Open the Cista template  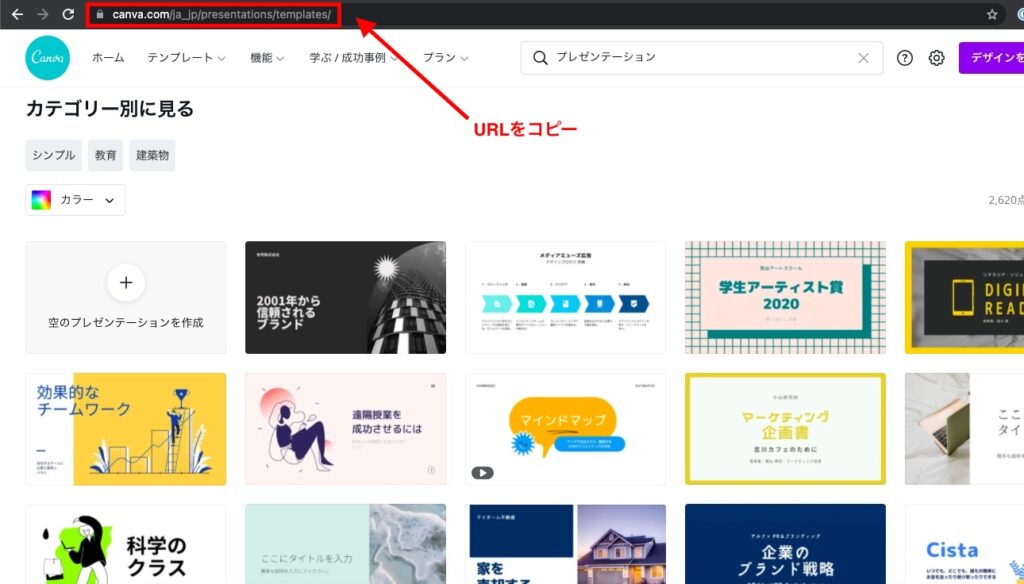click(964, 544)
